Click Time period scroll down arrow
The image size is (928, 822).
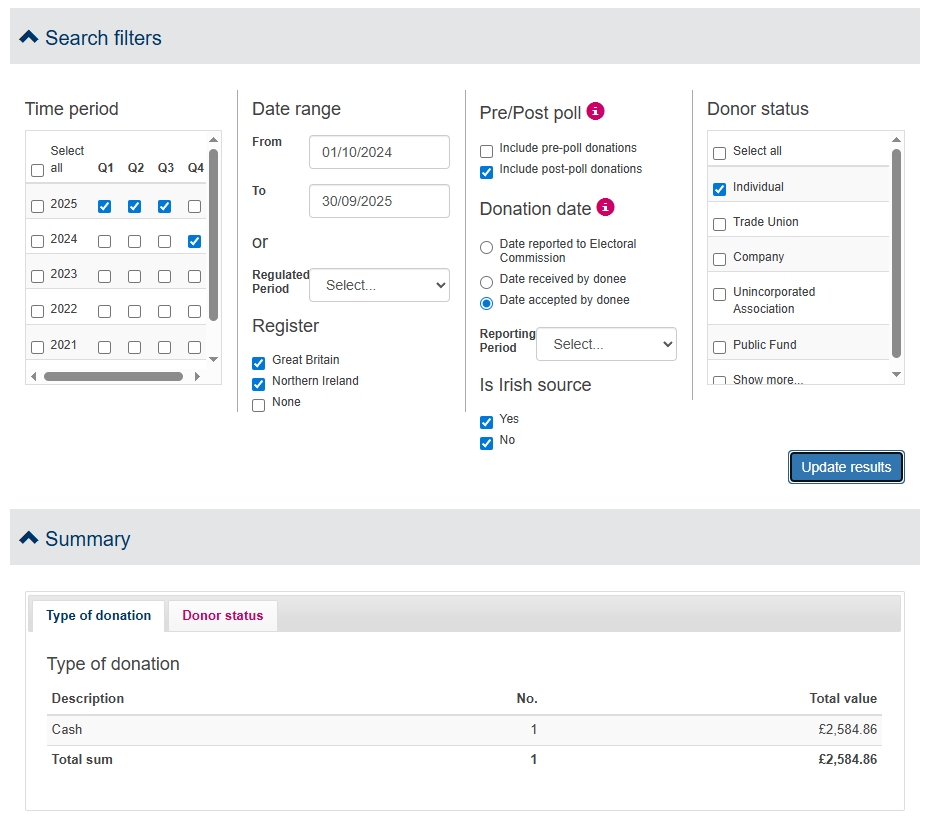[213, 359]
